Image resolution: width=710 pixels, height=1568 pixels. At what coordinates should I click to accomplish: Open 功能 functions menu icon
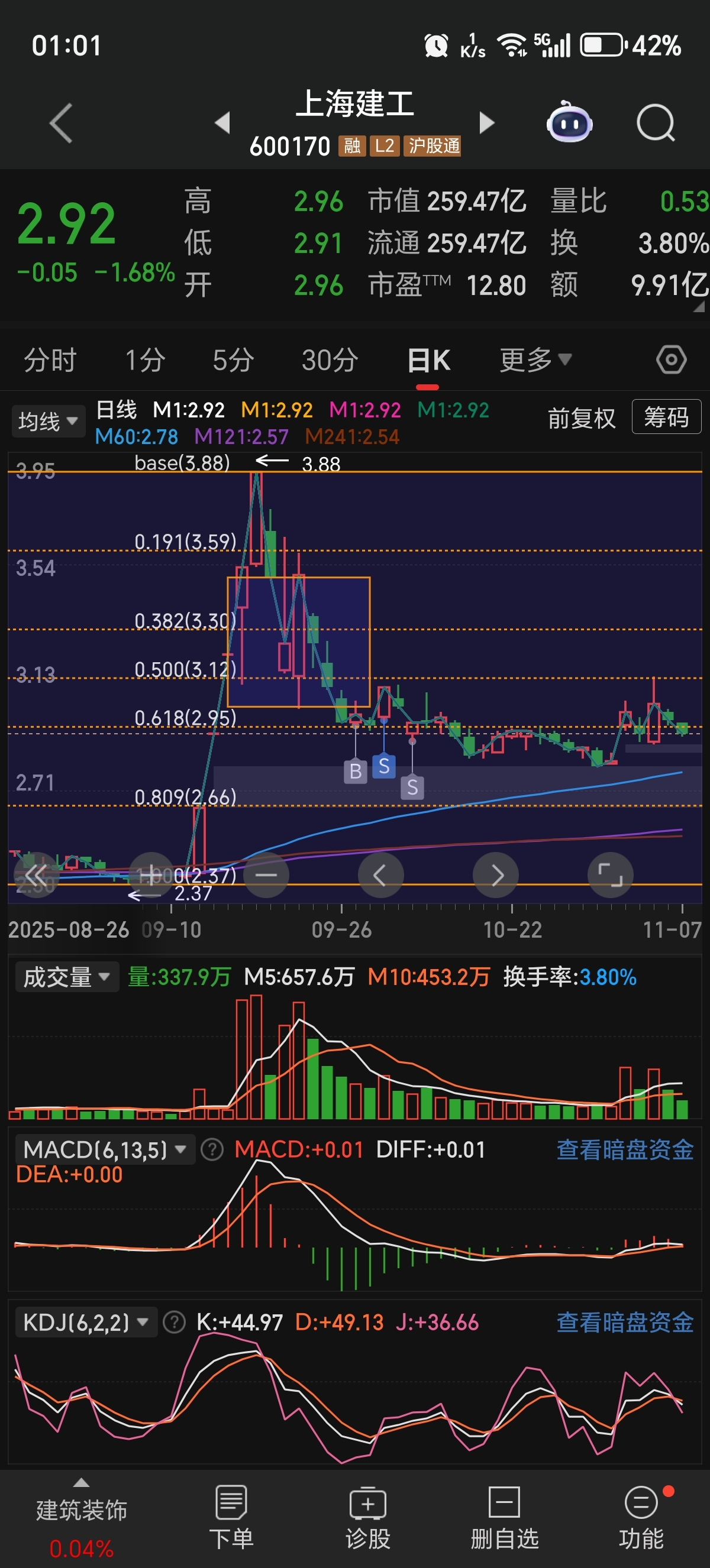641,1518
